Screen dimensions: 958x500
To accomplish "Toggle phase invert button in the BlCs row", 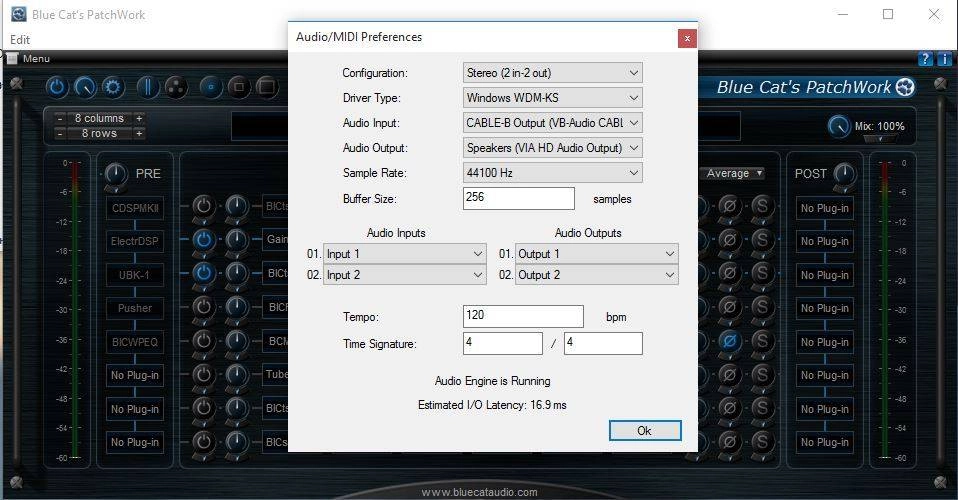I will tap(729, 441).
